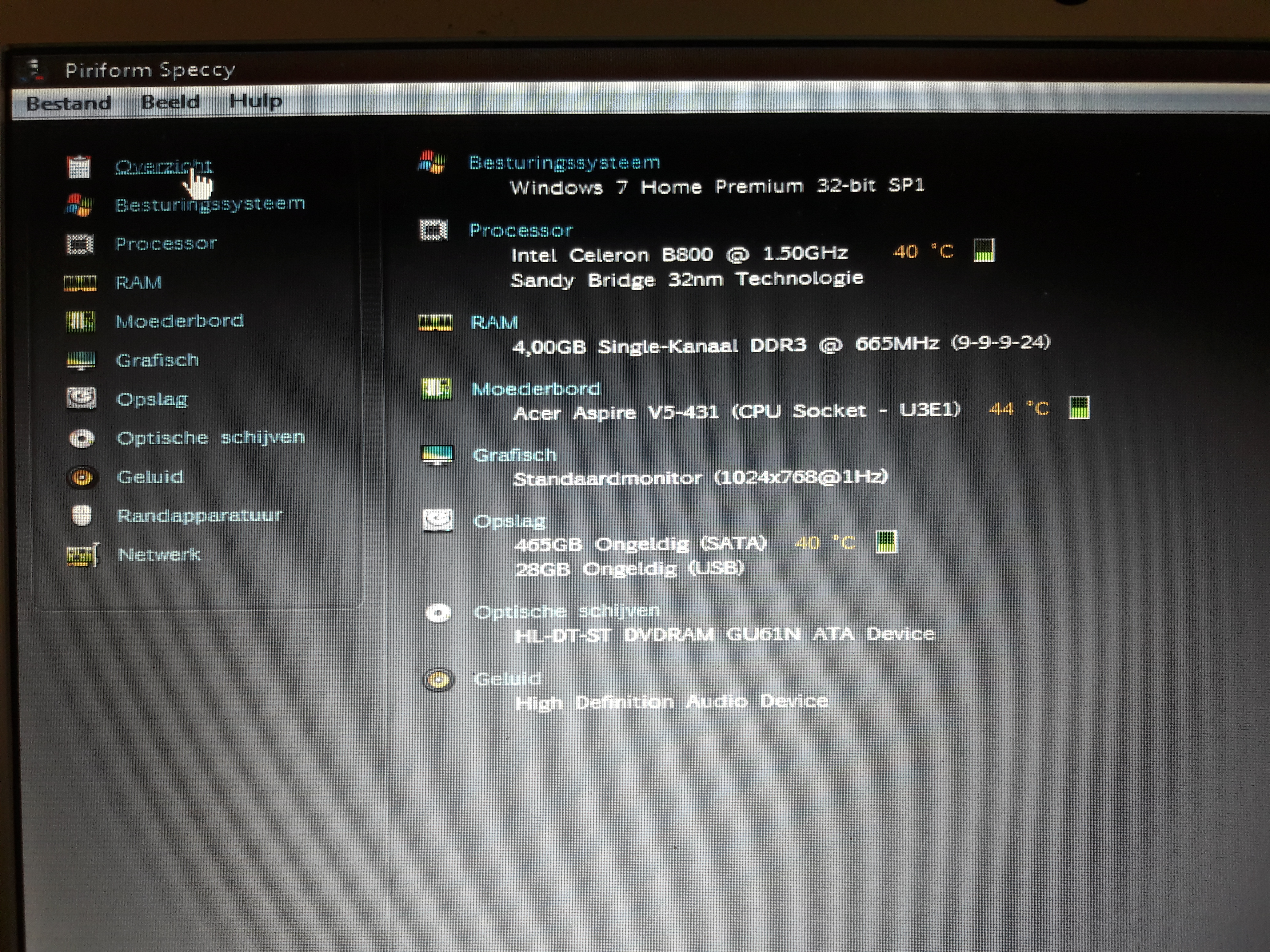The width and height of the screenshot is (1270, 952).
Task: Open RAM section in the sidebar
Action: [138, 282]
